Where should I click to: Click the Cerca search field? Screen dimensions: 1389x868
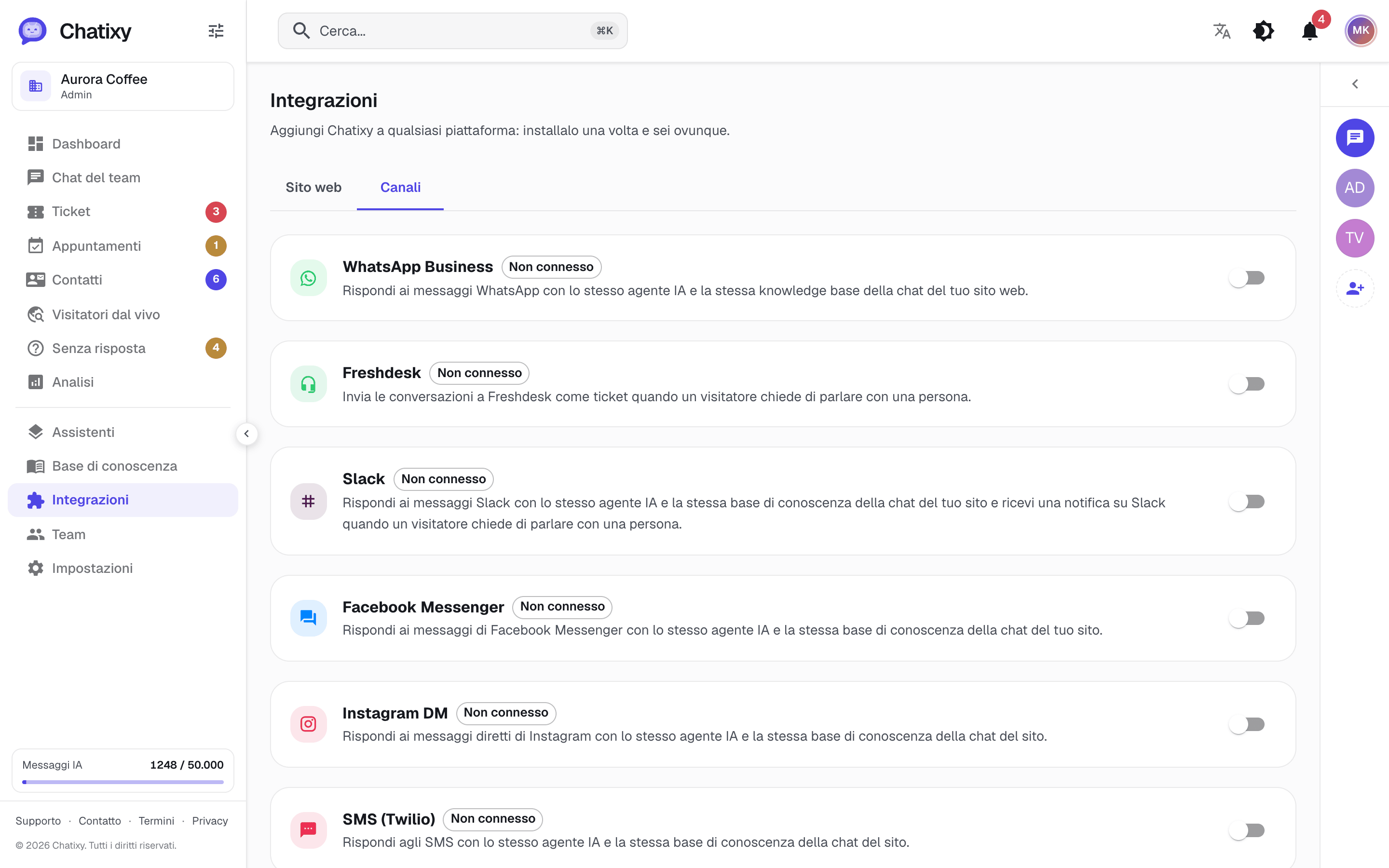452,30
